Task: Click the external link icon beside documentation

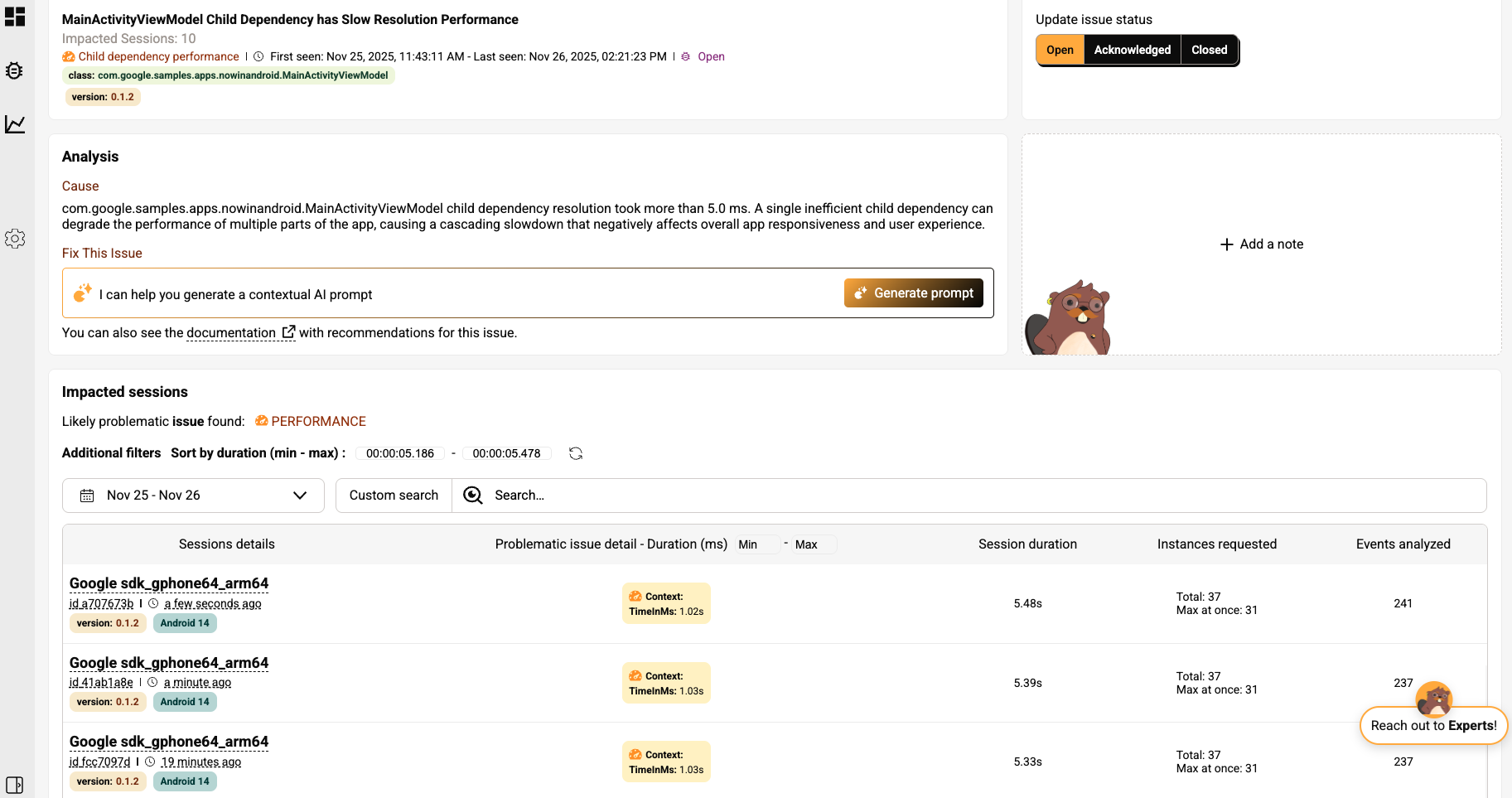Action: click(288, 332)
